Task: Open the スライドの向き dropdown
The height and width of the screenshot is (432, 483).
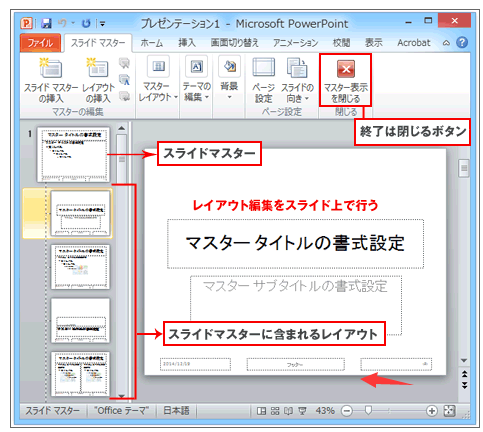Action: tap(297, 80)
